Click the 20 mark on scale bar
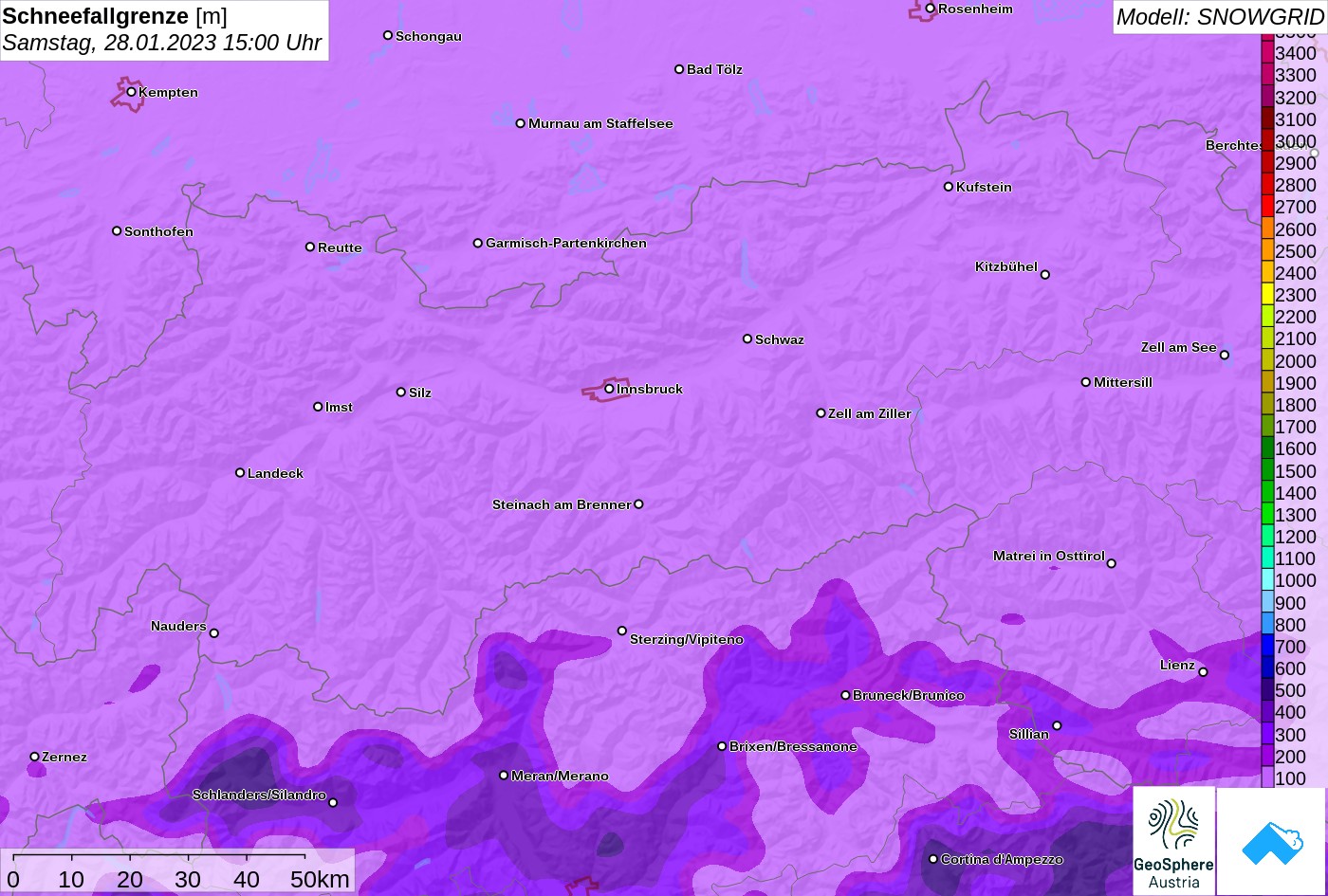The height and width of the screenshot is (896, 1328). pyautogui.click(x=130, y=879)
